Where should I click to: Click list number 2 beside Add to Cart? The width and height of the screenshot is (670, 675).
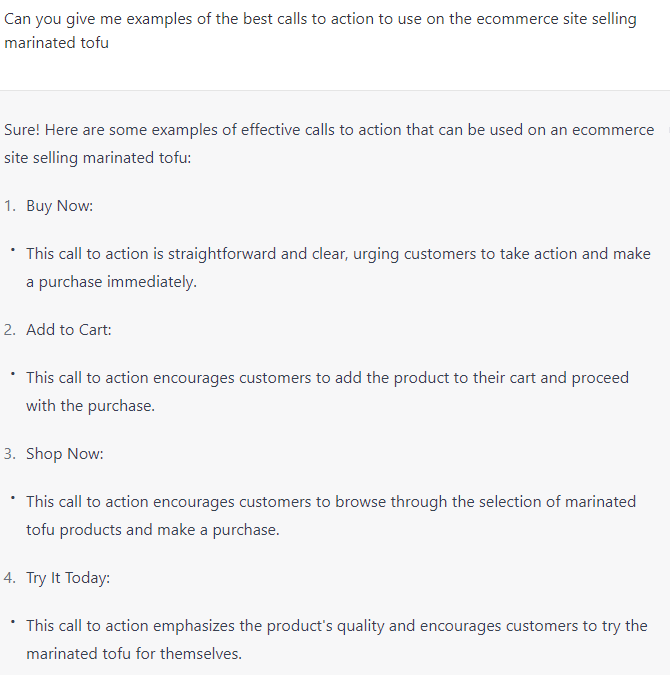[10, 330]
